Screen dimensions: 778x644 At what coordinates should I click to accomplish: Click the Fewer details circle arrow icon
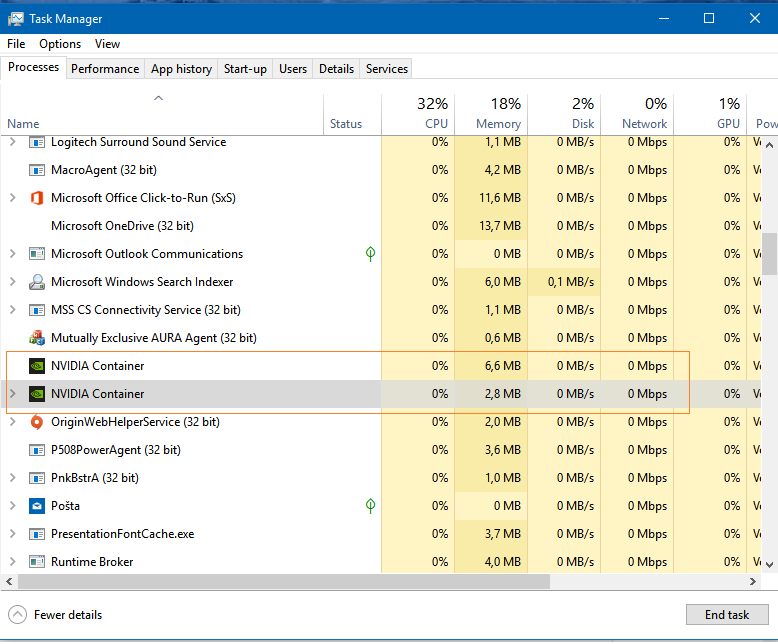pyautogui.click(x=17, y=615)
